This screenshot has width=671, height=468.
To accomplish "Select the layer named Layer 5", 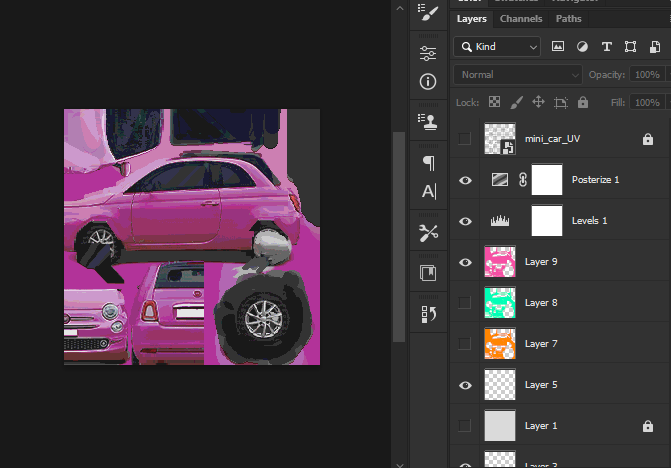I will point(541,385).
